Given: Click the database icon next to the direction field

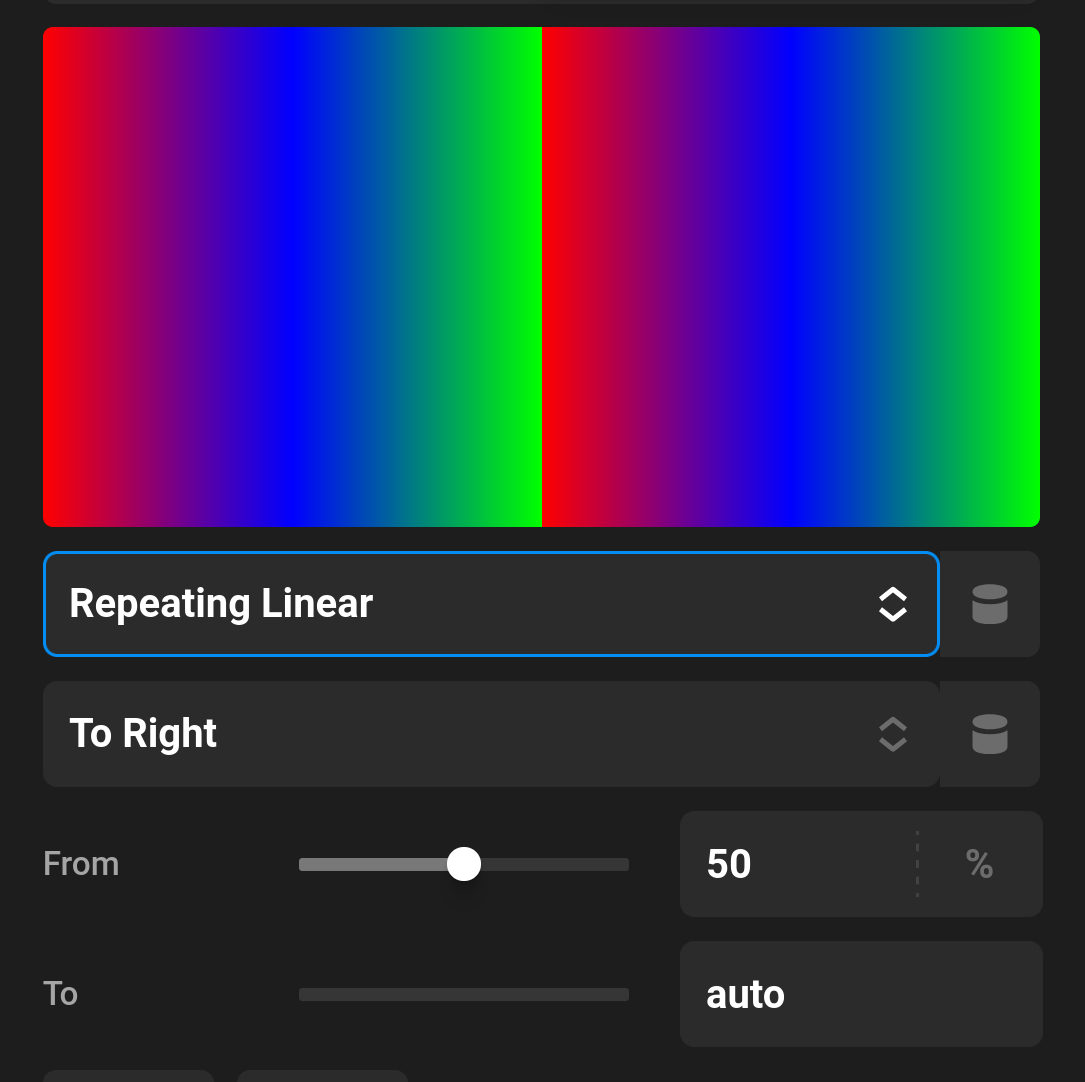Looking at the screenshot, I should 989,734.
